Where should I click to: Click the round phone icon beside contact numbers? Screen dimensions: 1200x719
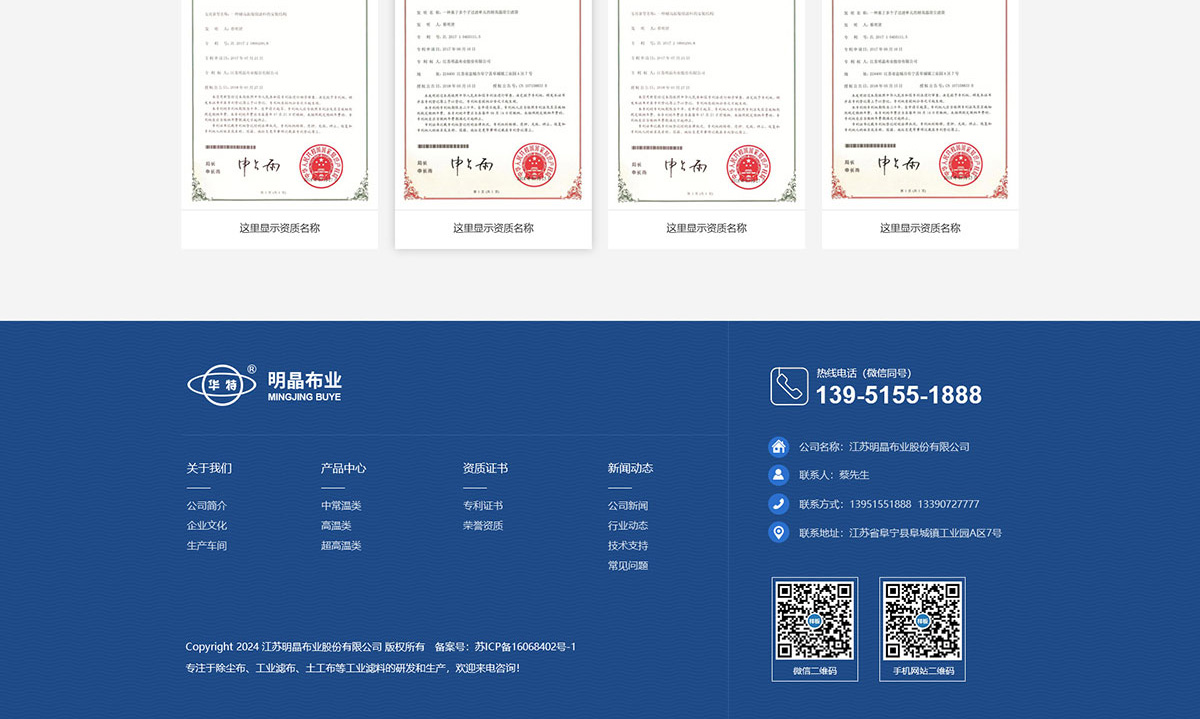pyautogui.click(x=778, y=504)
